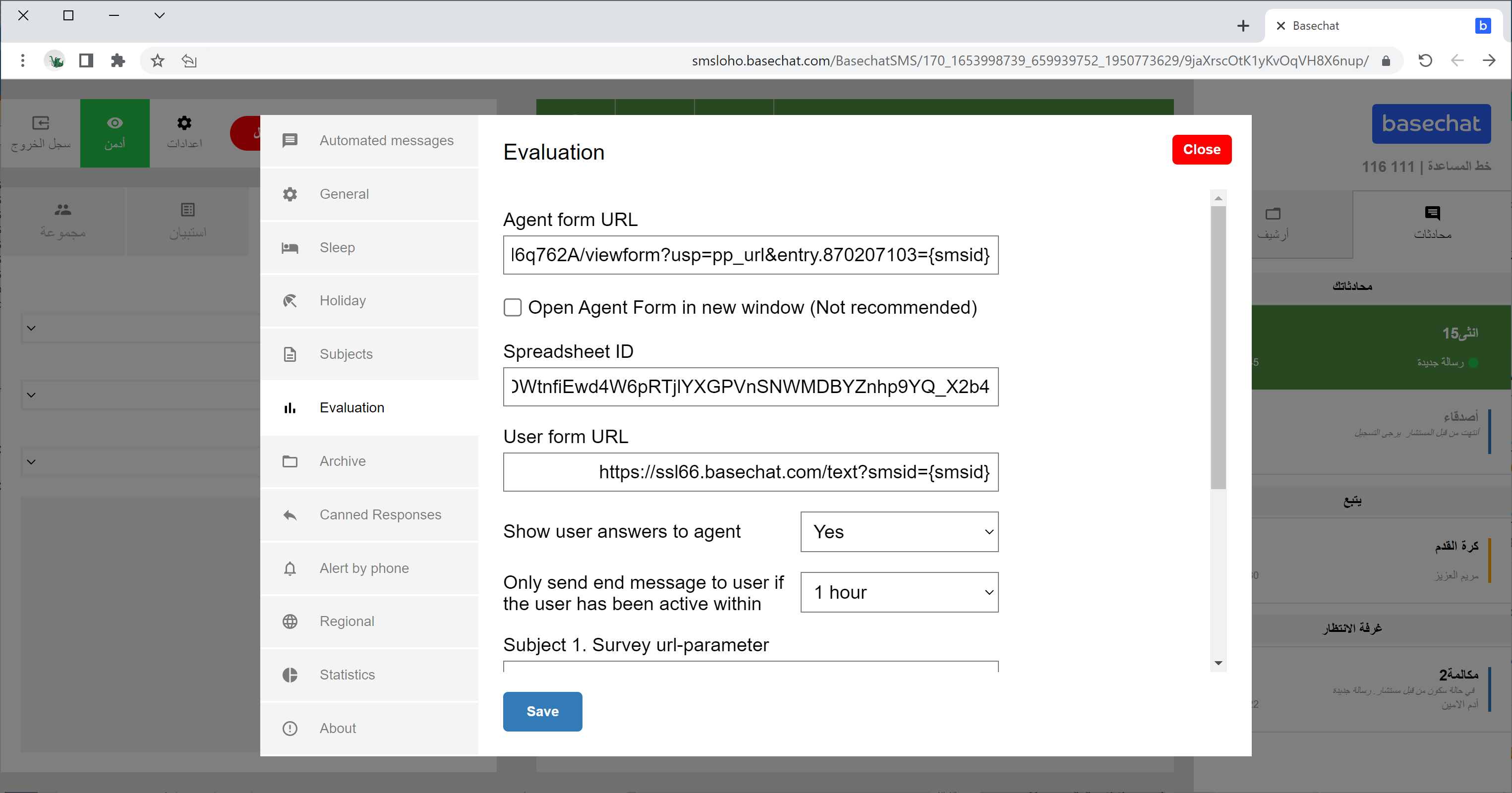Screen dimensions: 1512x793
Task: Save the Evaluation settings
Action: coord(542,711)
